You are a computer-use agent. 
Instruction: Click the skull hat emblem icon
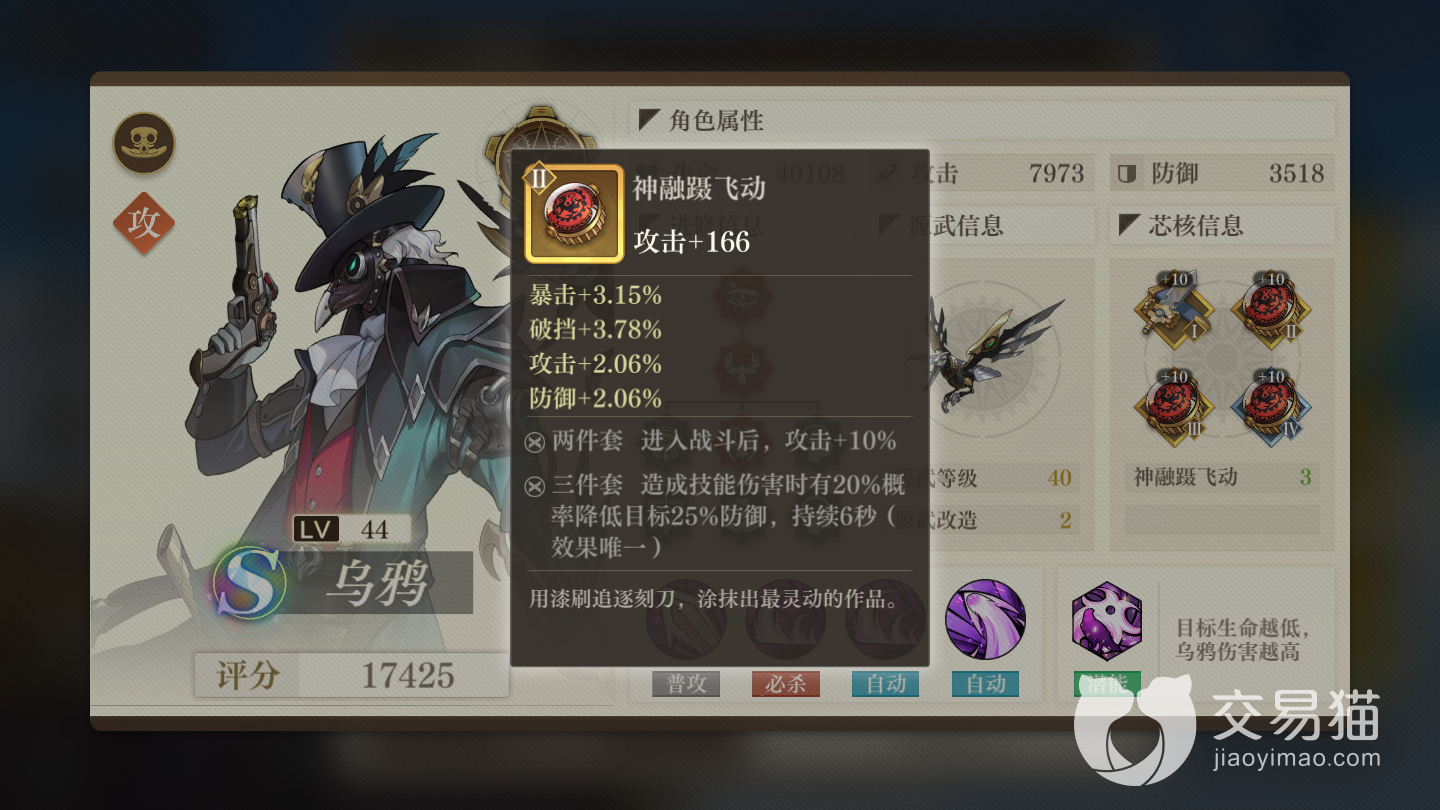click(144, 143)
